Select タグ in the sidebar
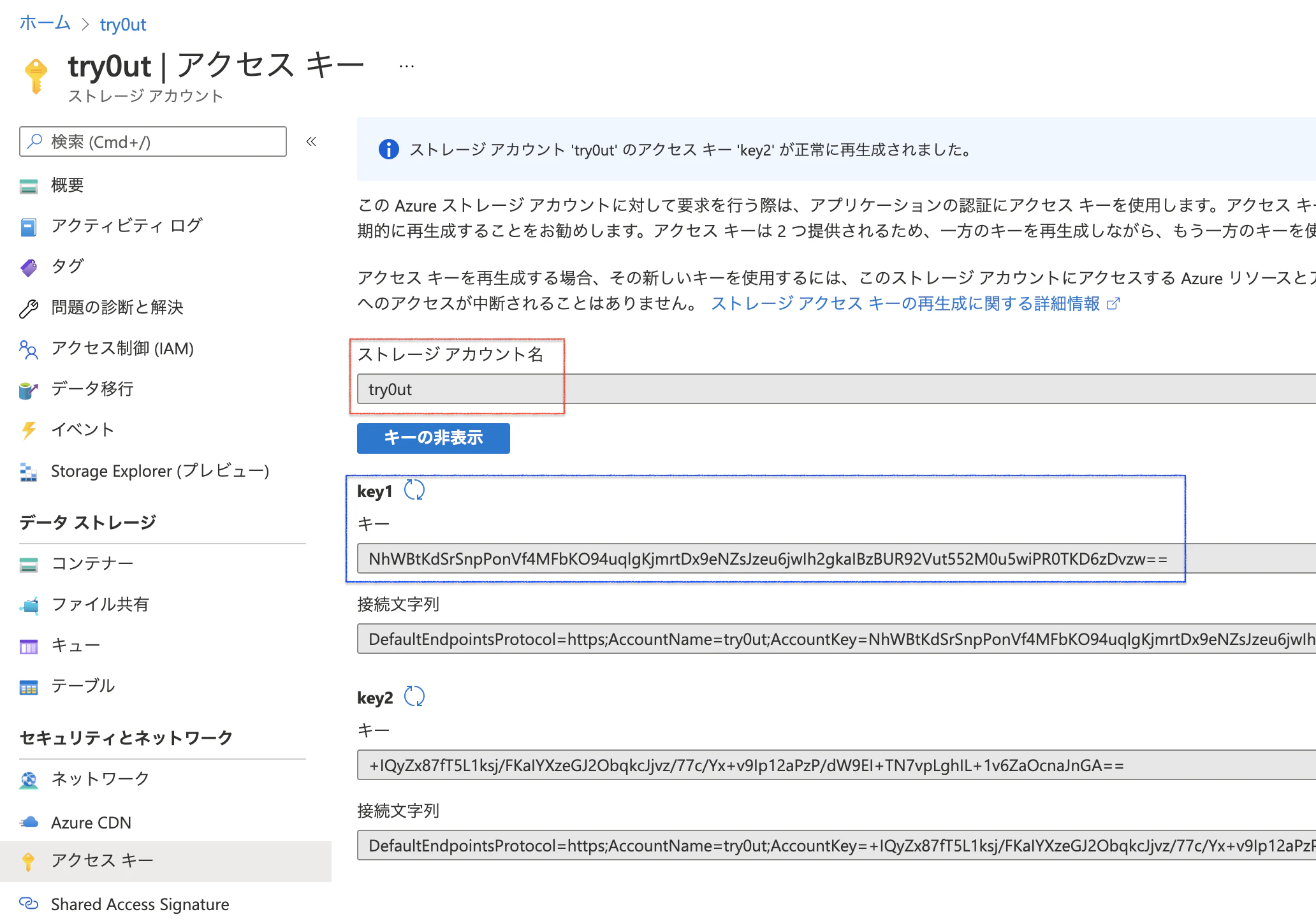 pyautogui.click(x=68, y=266)
